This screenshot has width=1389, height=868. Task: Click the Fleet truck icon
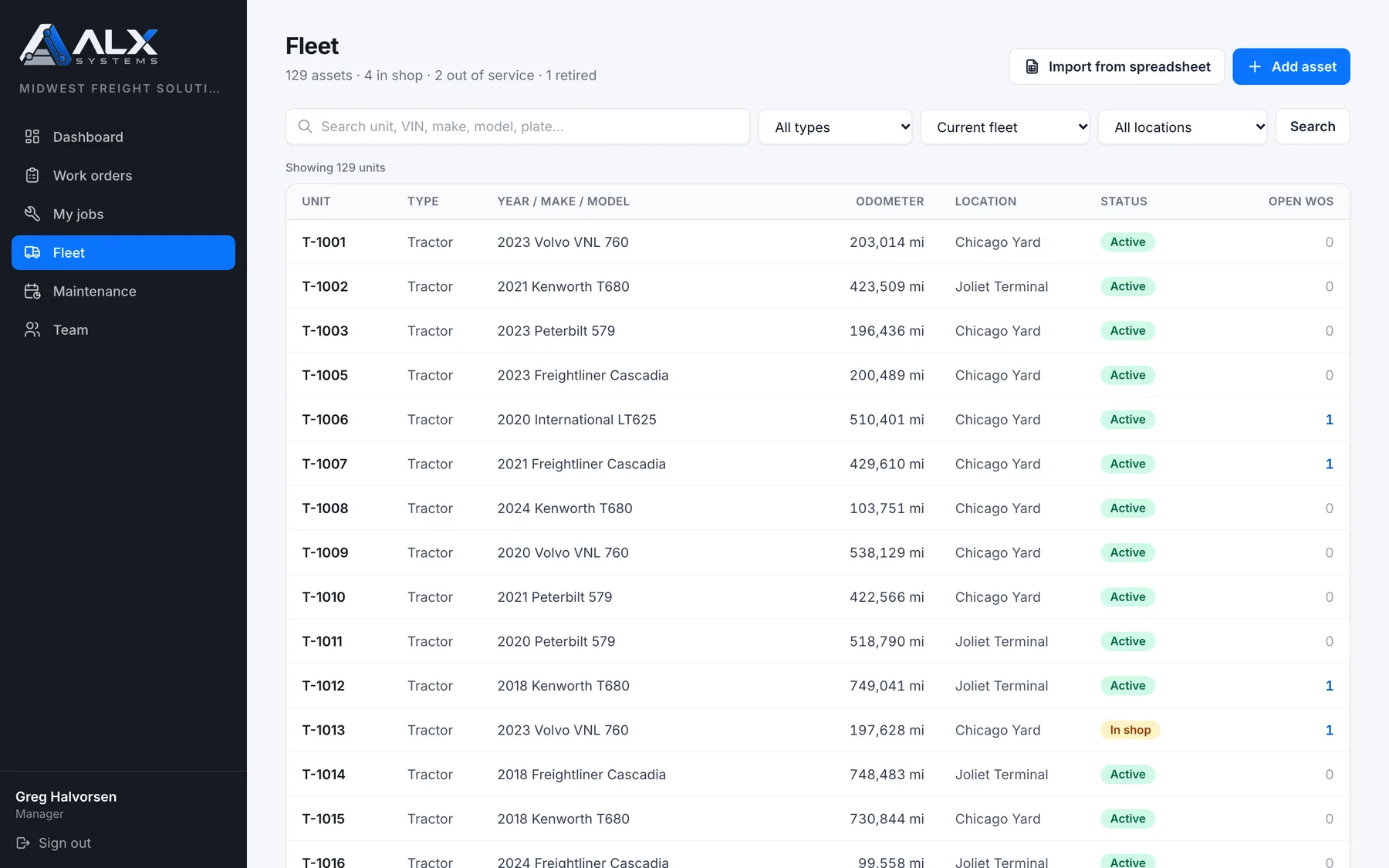pyautogui.click(x=32, y=252)
